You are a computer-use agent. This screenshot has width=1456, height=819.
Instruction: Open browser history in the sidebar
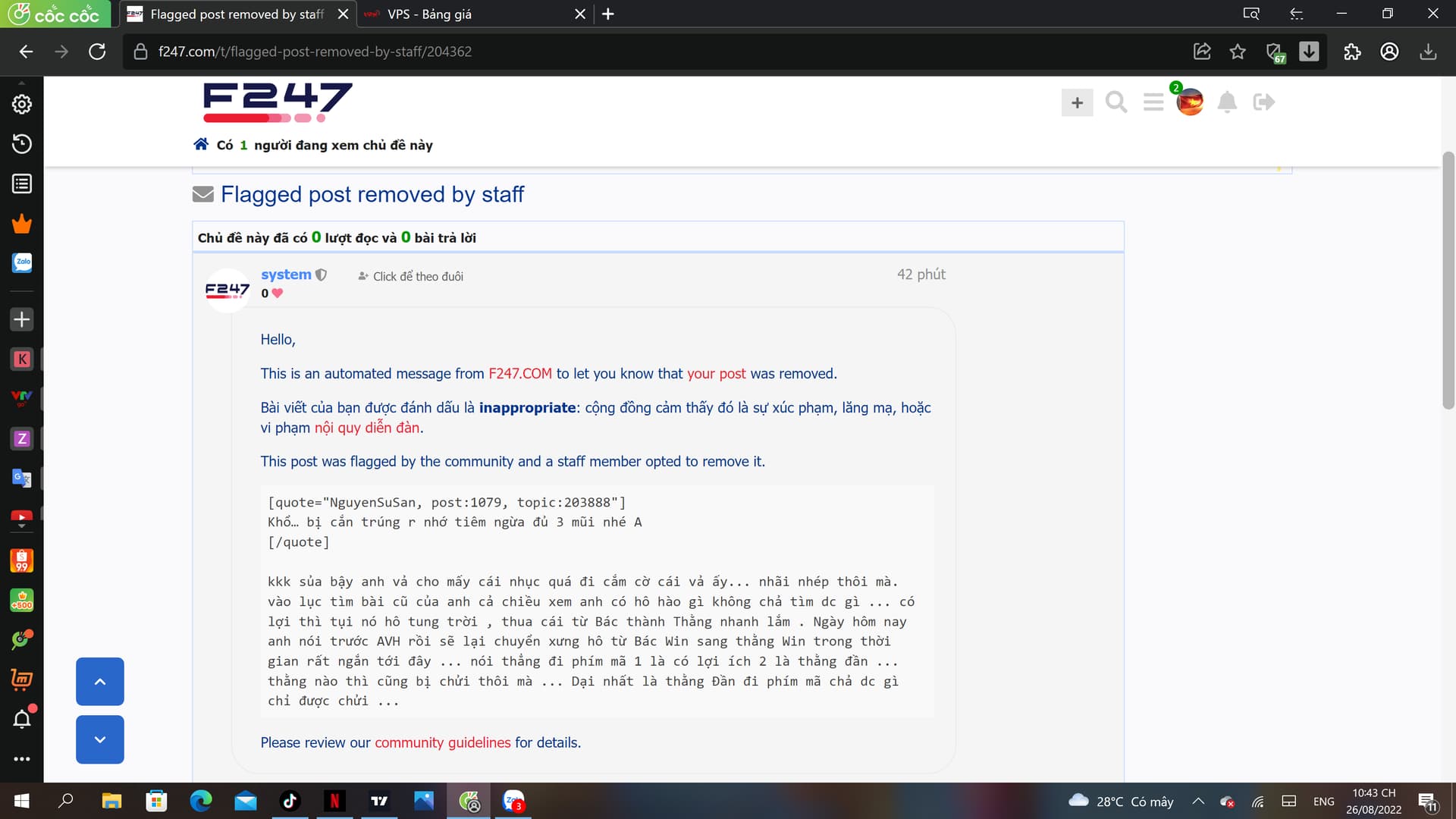point(22,143)
